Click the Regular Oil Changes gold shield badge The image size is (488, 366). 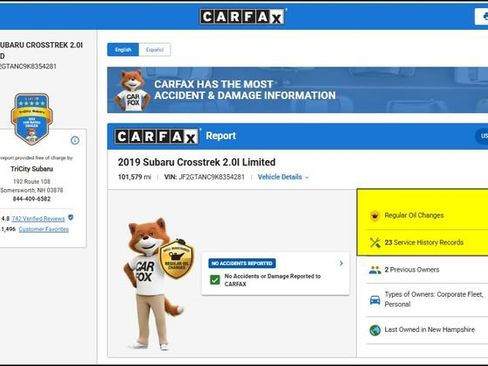pos(176,259)
